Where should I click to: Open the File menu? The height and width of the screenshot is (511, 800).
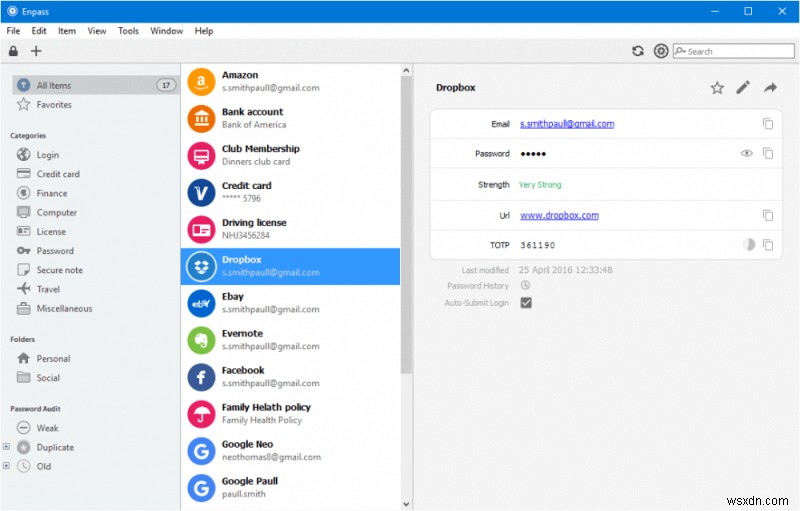[13, 31]
